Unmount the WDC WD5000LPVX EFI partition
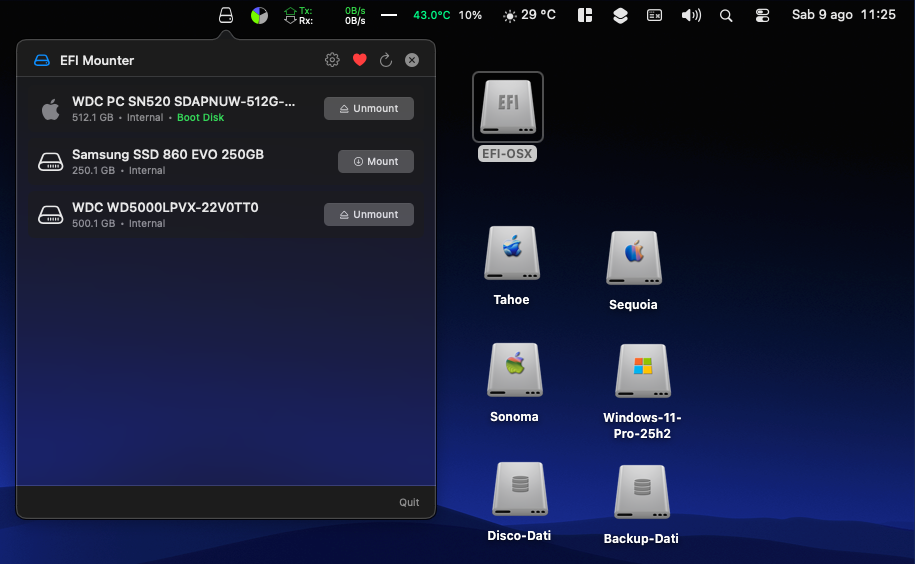This screenshot has width=915, height=564. (x=369, y=215)
